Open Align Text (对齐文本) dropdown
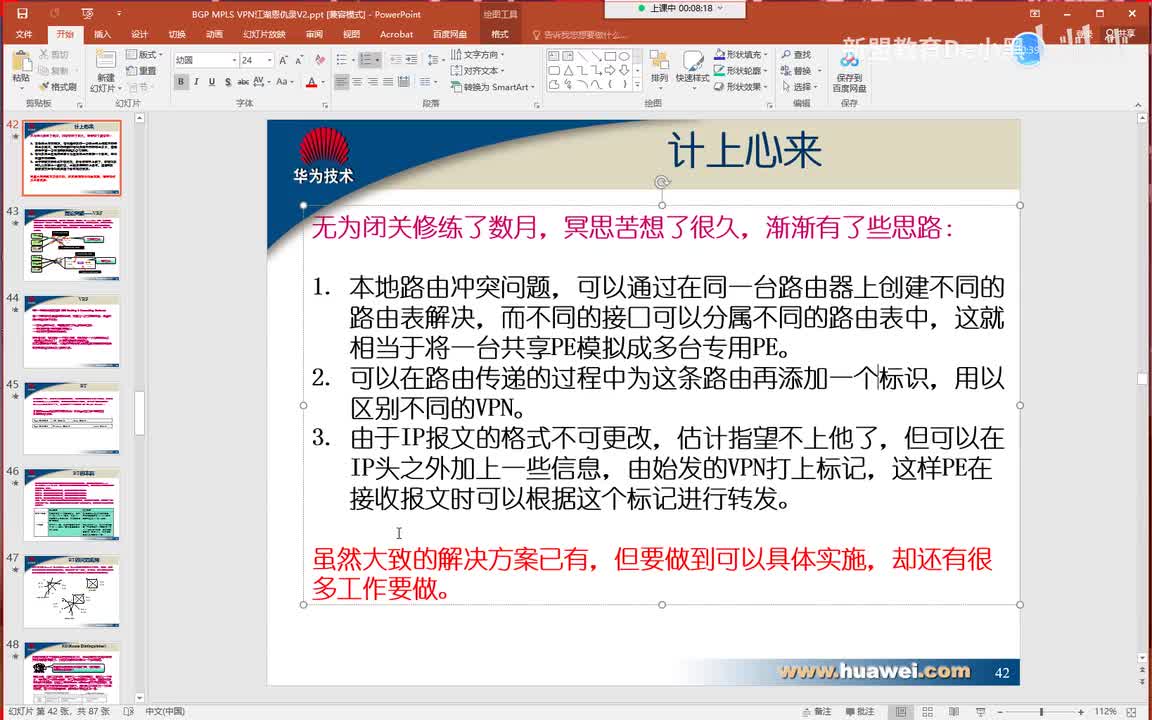 478,71
